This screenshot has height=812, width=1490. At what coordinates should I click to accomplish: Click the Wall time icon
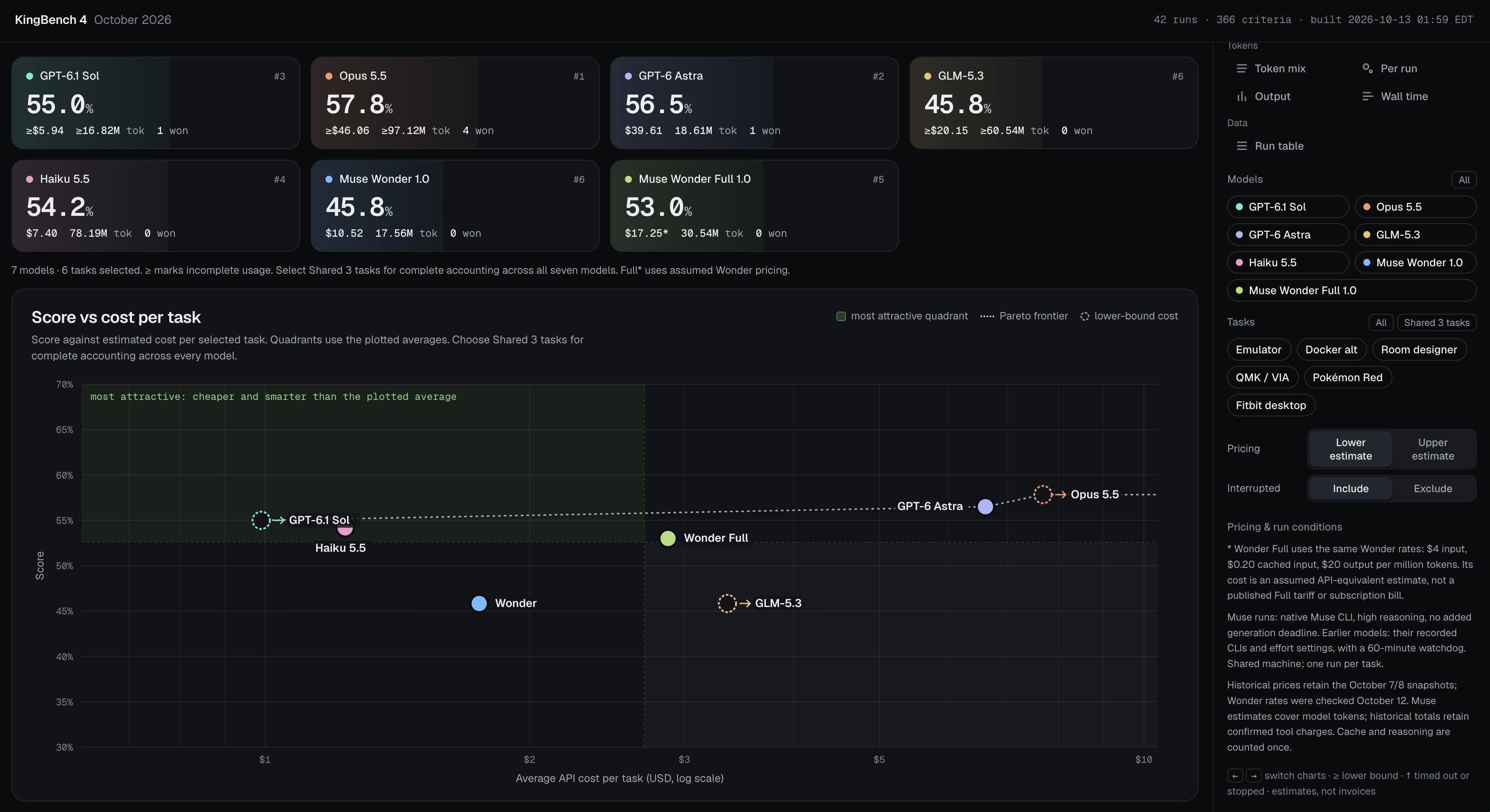click(x=1367, y=96)
